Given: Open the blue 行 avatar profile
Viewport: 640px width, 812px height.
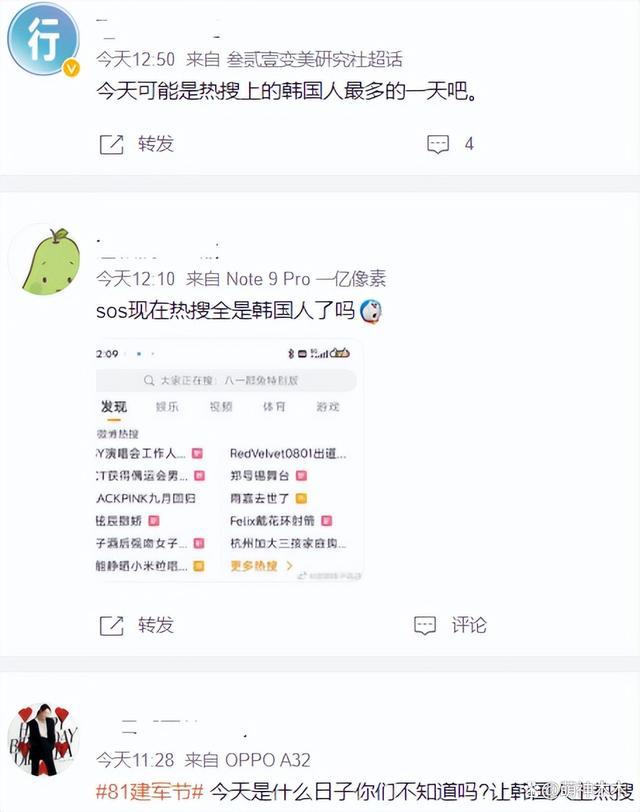Looking at the screenshot, I should coord(43,39).
